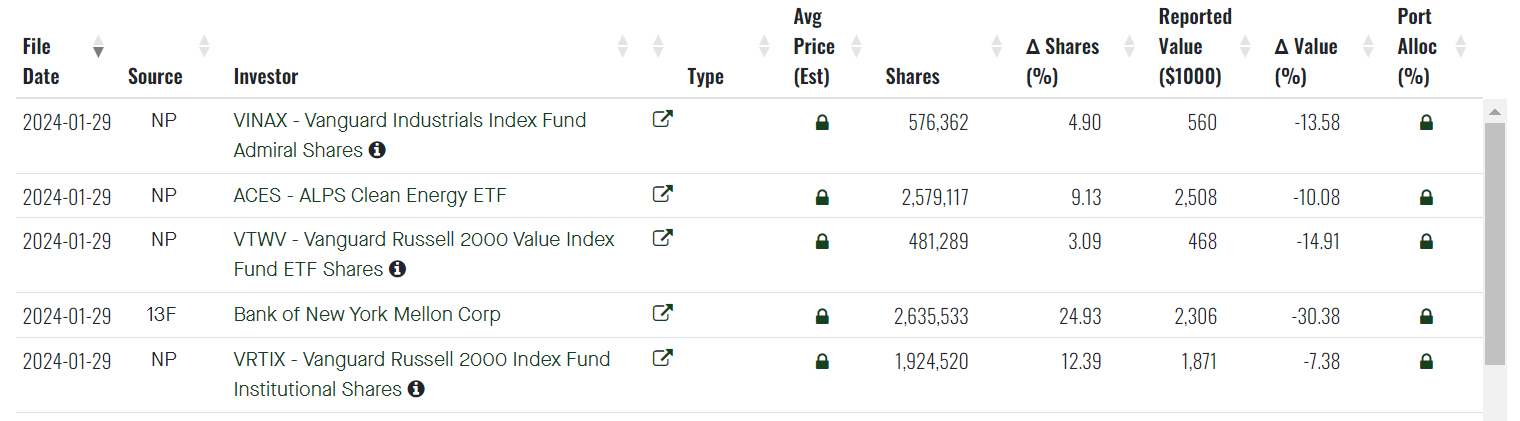Click Avg Price lock icon in VTWV row
The height and width of the screenshot is (421, 1520).
click(x=822, y=241)
